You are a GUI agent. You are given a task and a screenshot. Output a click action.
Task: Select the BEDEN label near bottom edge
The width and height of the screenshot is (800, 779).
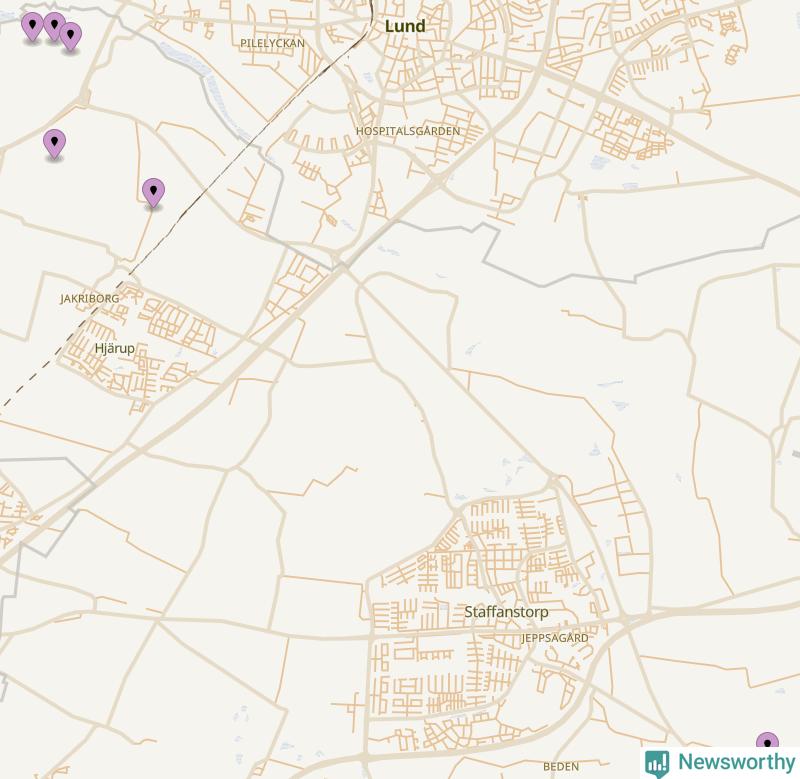click(561, 767)
